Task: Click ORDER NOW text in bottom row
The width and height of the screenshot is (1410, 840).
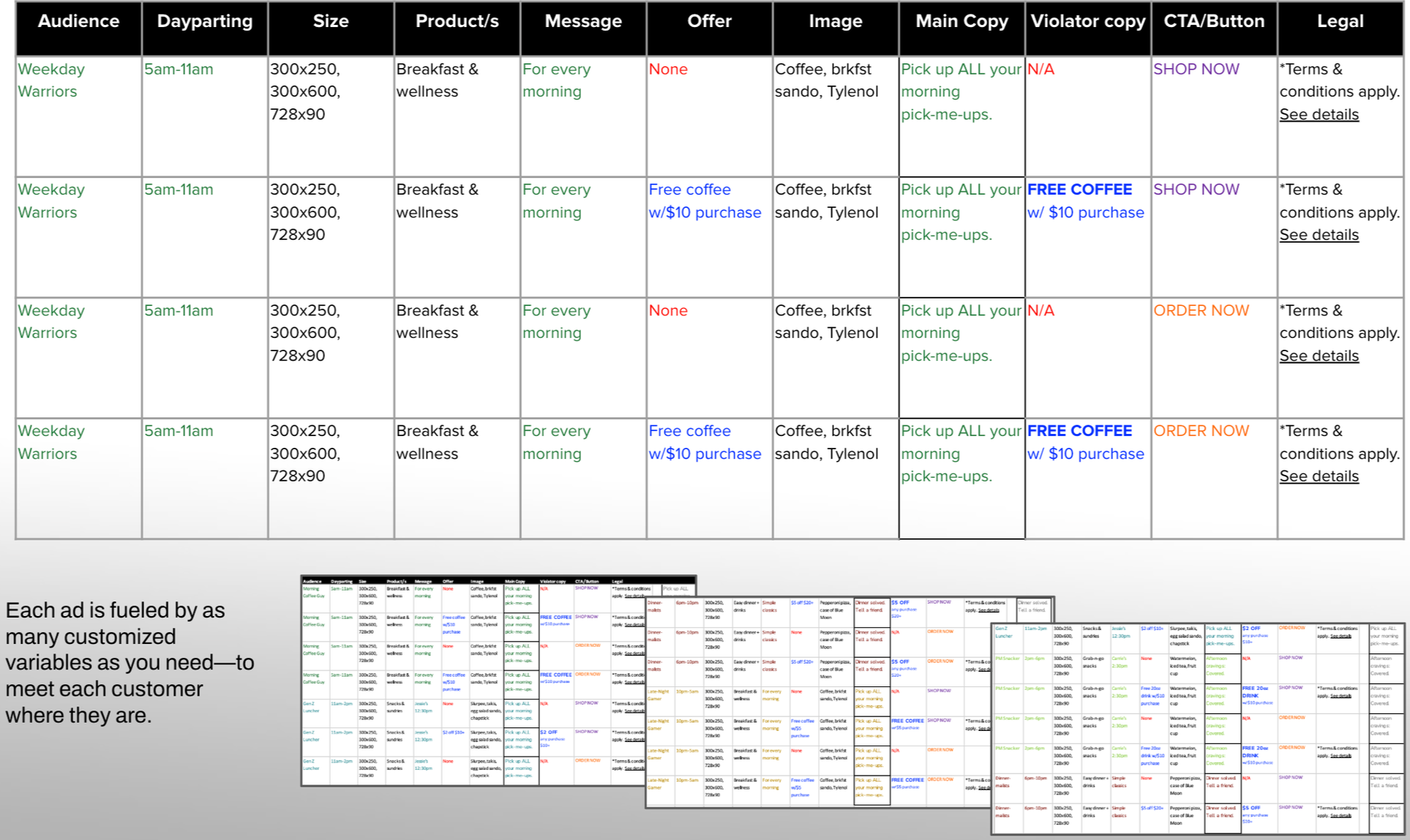Action: point(1201,431)
